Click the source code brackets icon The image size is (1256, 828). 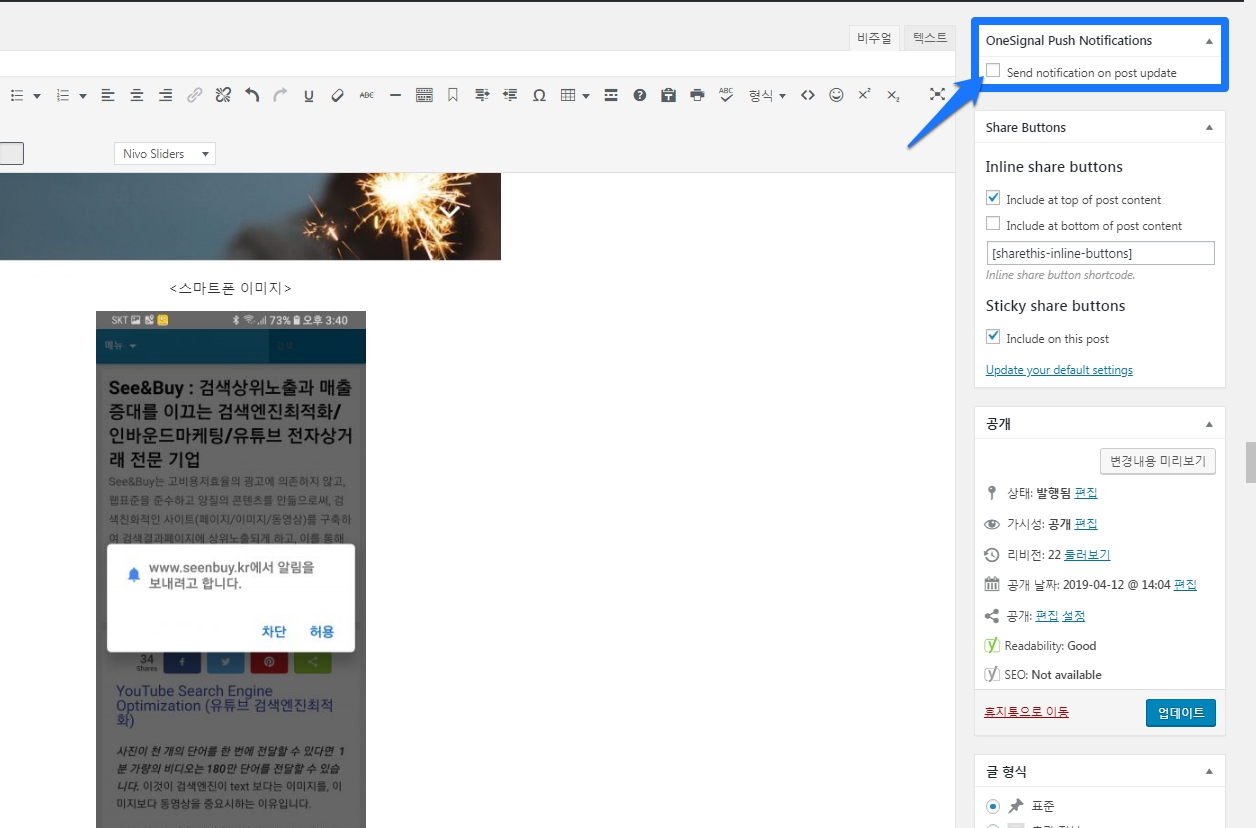click(x=807, y=95)
